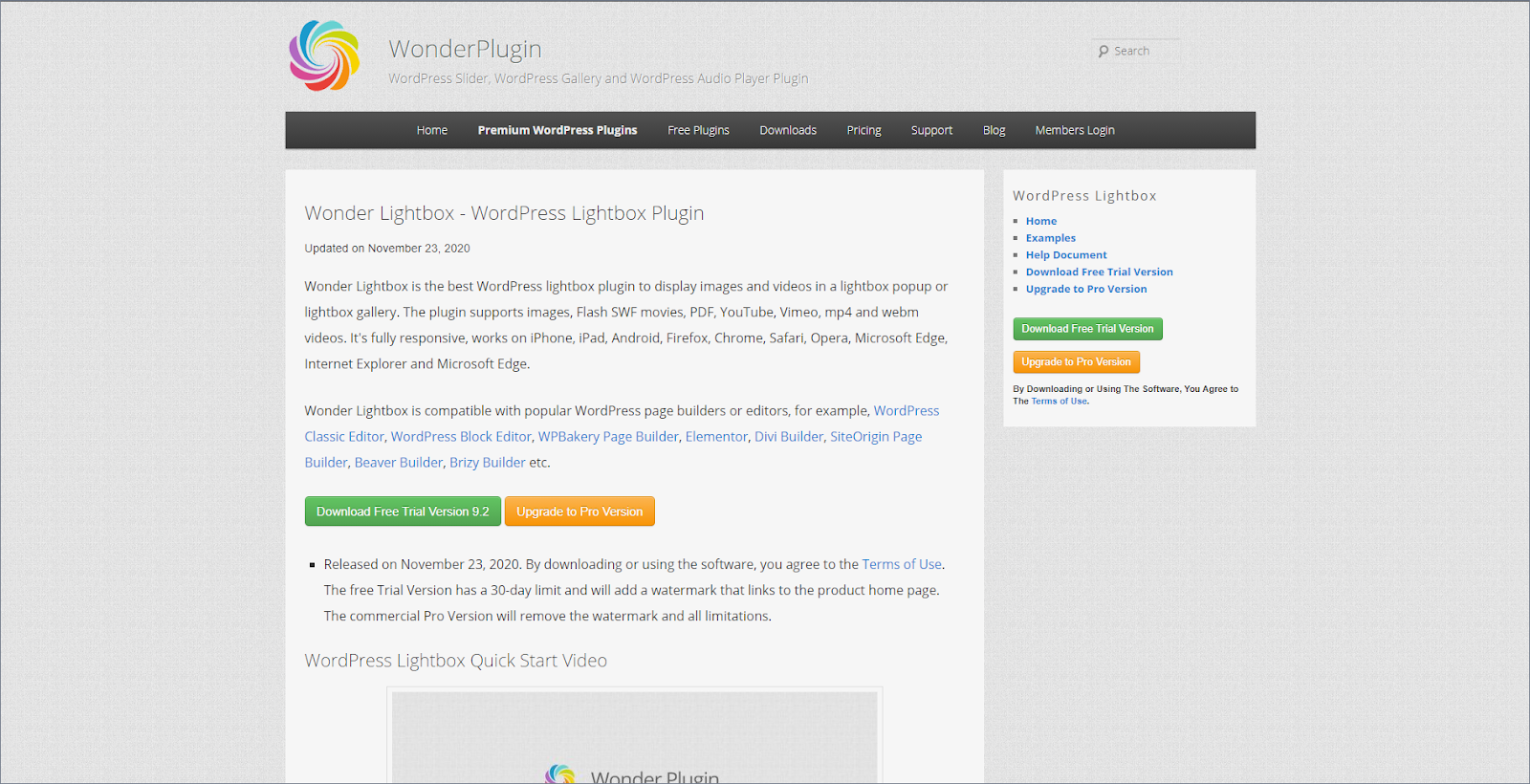The width and height of the screenshot is (1530, 784).
Task: Click the 'Updated on November 23, 2020' text
Action: (387, 249)
